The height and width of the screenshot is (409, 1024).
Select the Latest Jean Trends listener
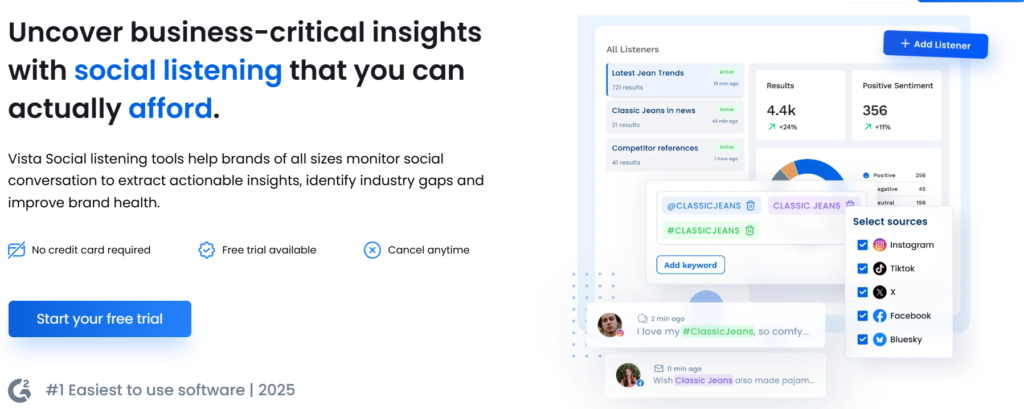click(675, 79)
